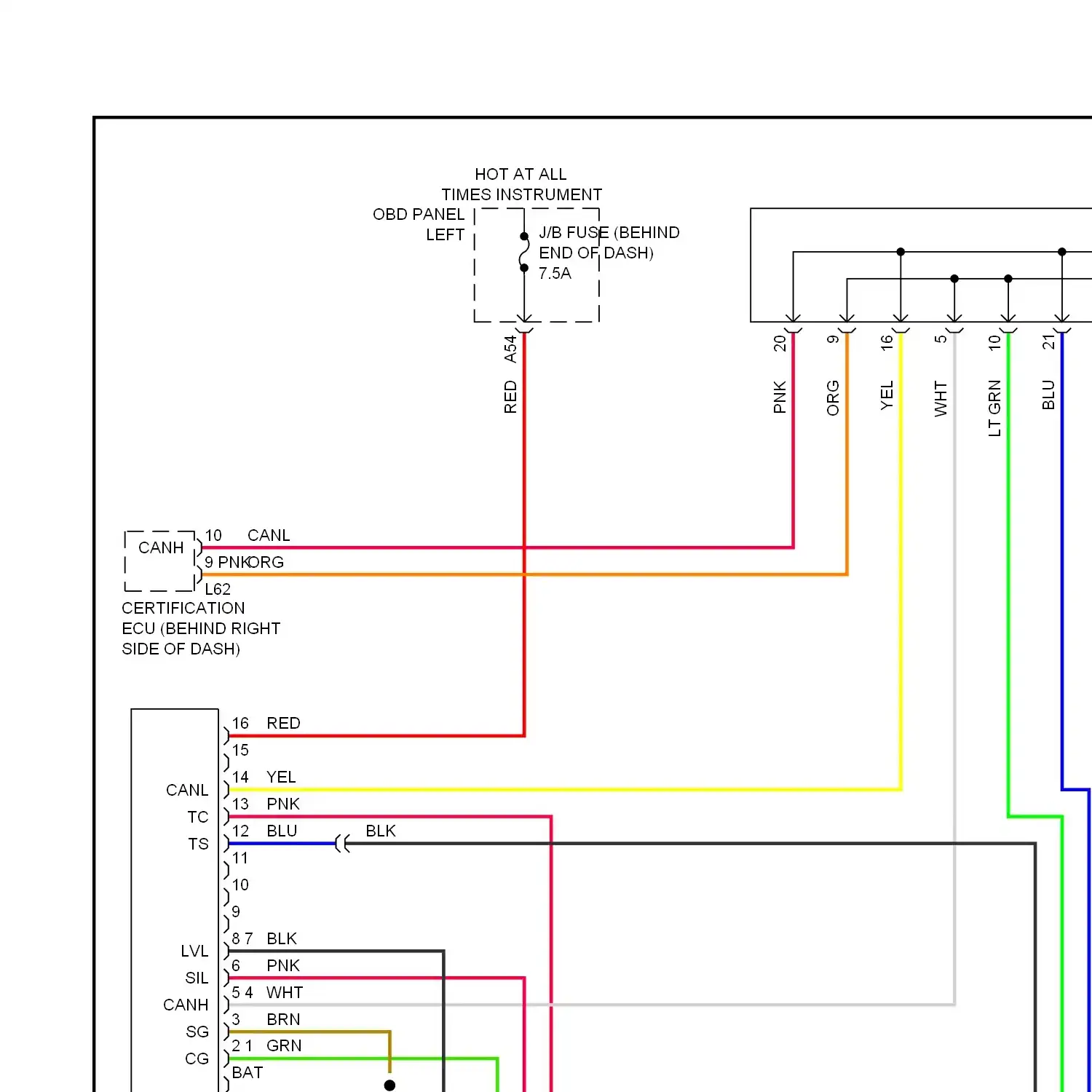Select "CANL" on the lower connector's left side
Screen dimensions: 1092x1092
[187, 790]
